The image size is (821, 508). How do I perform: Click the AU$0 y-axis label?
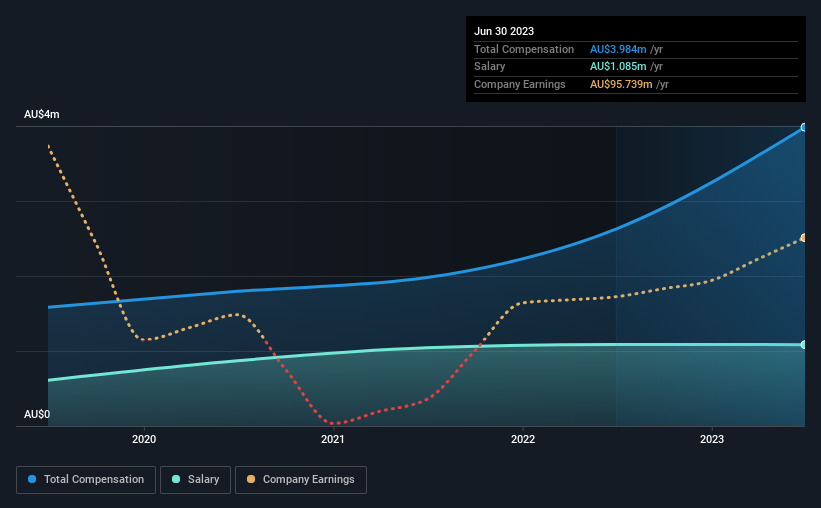37,414
